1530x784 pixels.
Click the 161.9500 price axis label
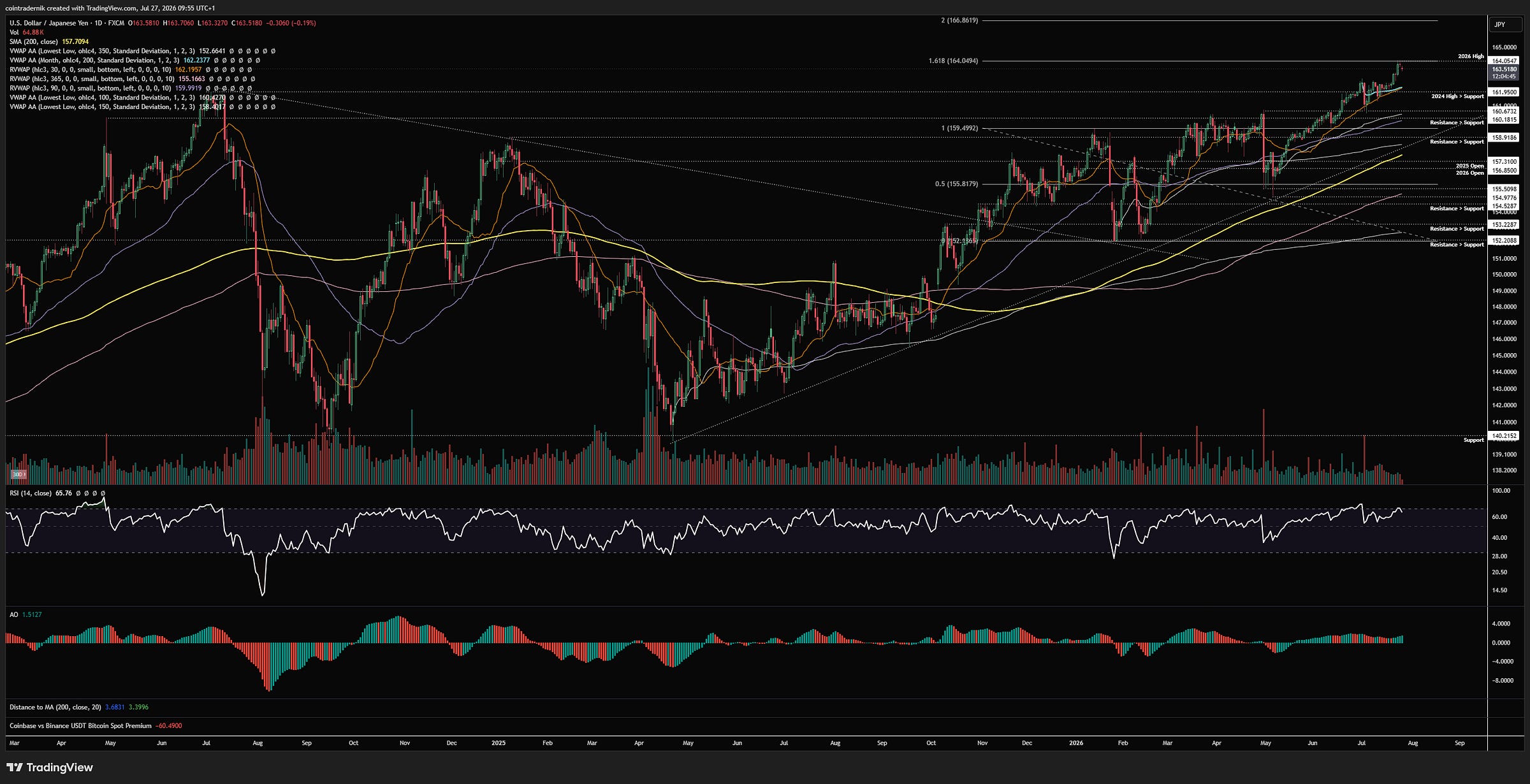pos(1504,92)
